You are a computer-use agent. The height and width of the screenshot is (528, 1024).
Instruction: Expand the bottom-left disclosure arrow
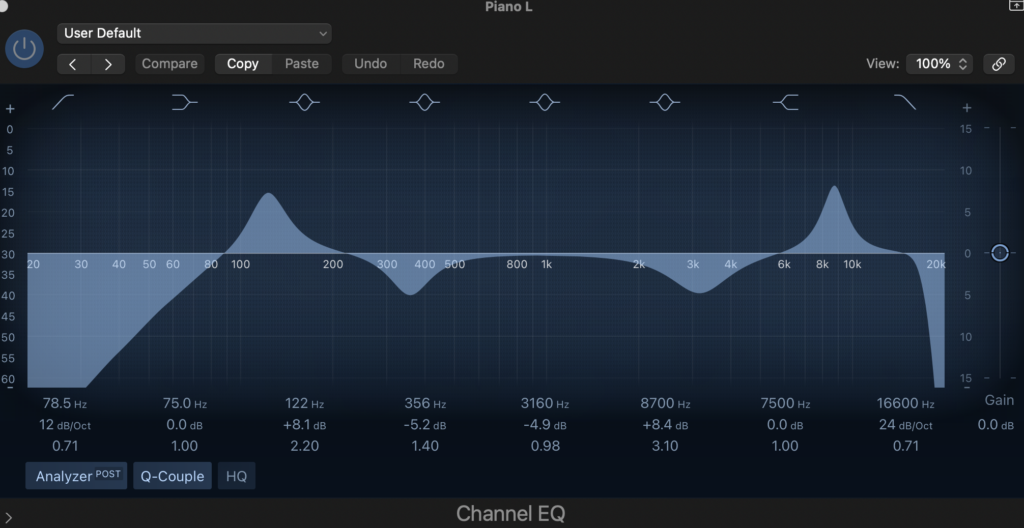[8, 517]
